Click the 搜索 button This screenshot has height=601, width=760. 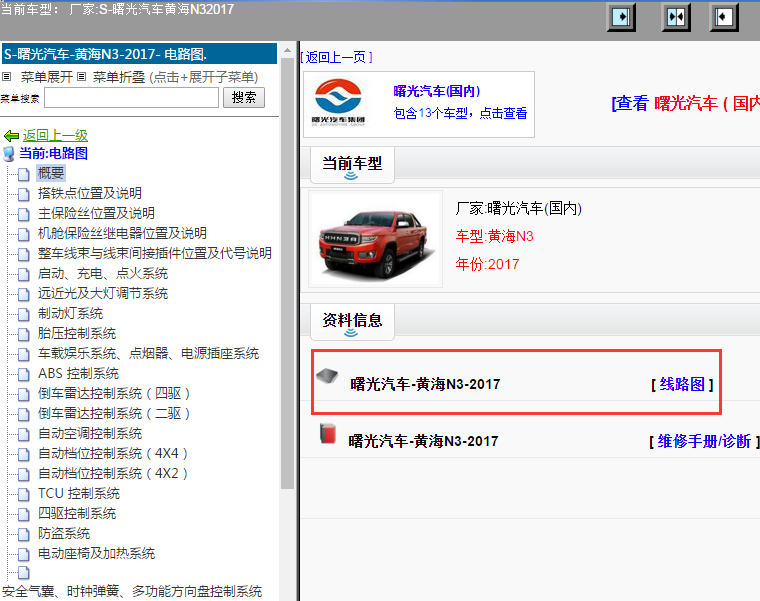(x=244, y=97)
